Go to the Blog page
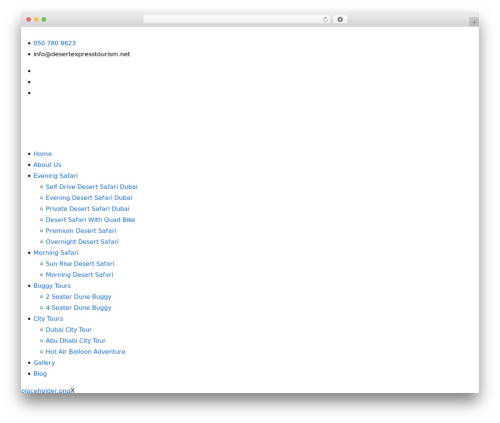 (x=40, y=374)
